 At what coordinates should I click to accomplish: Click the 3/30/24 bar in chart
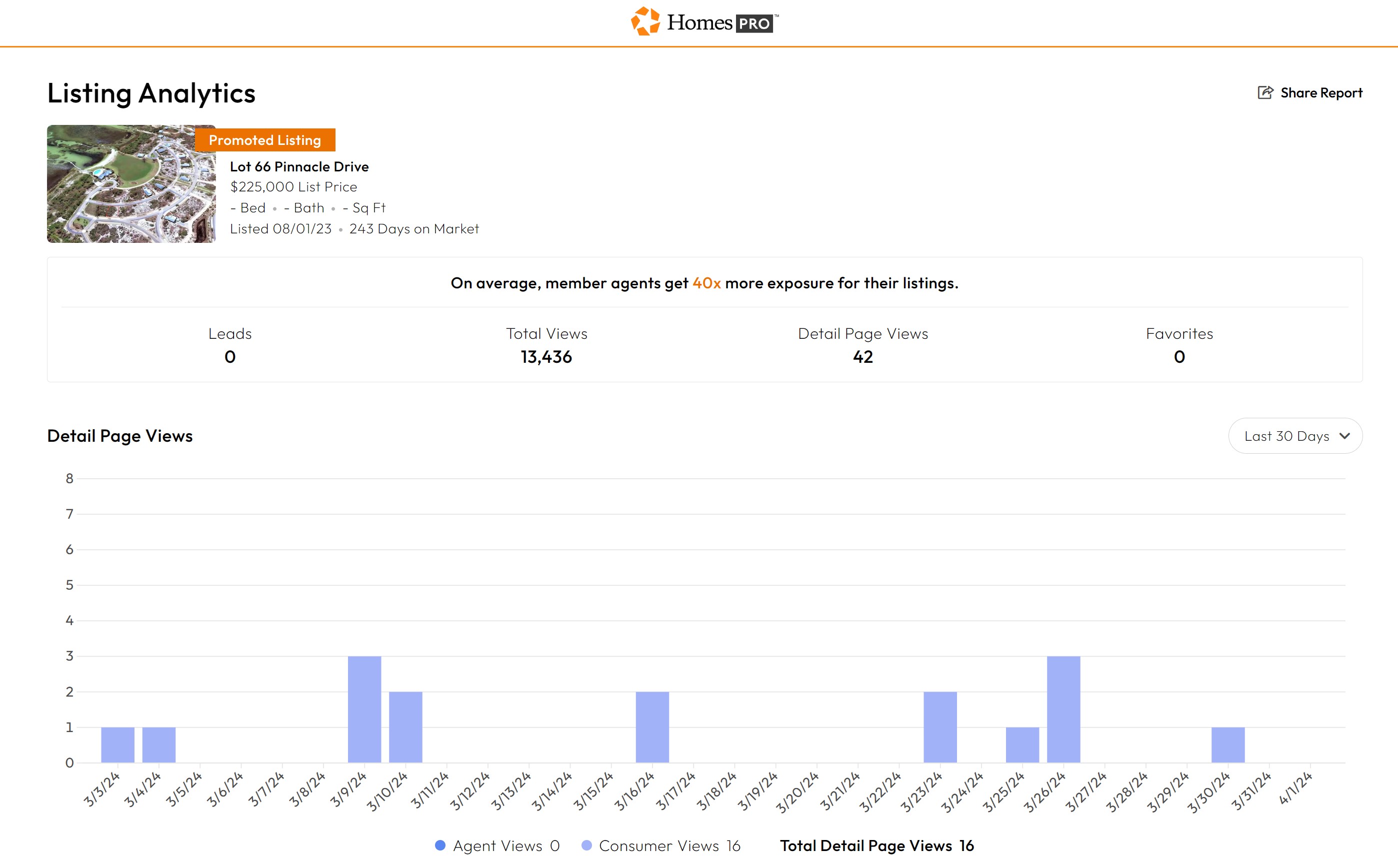tap(1228, 745)
